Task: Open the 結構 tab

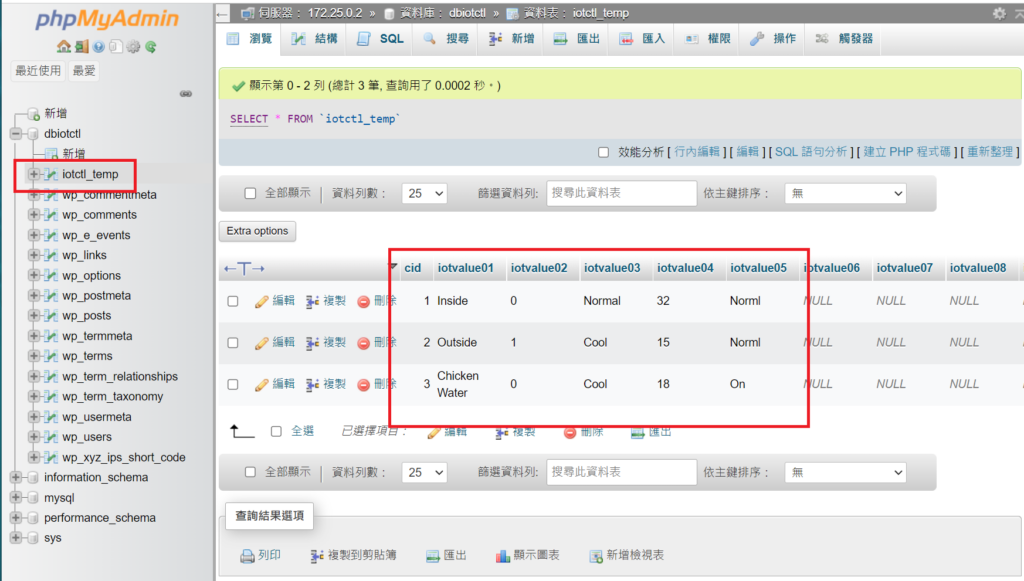Action: click(315, 38)
